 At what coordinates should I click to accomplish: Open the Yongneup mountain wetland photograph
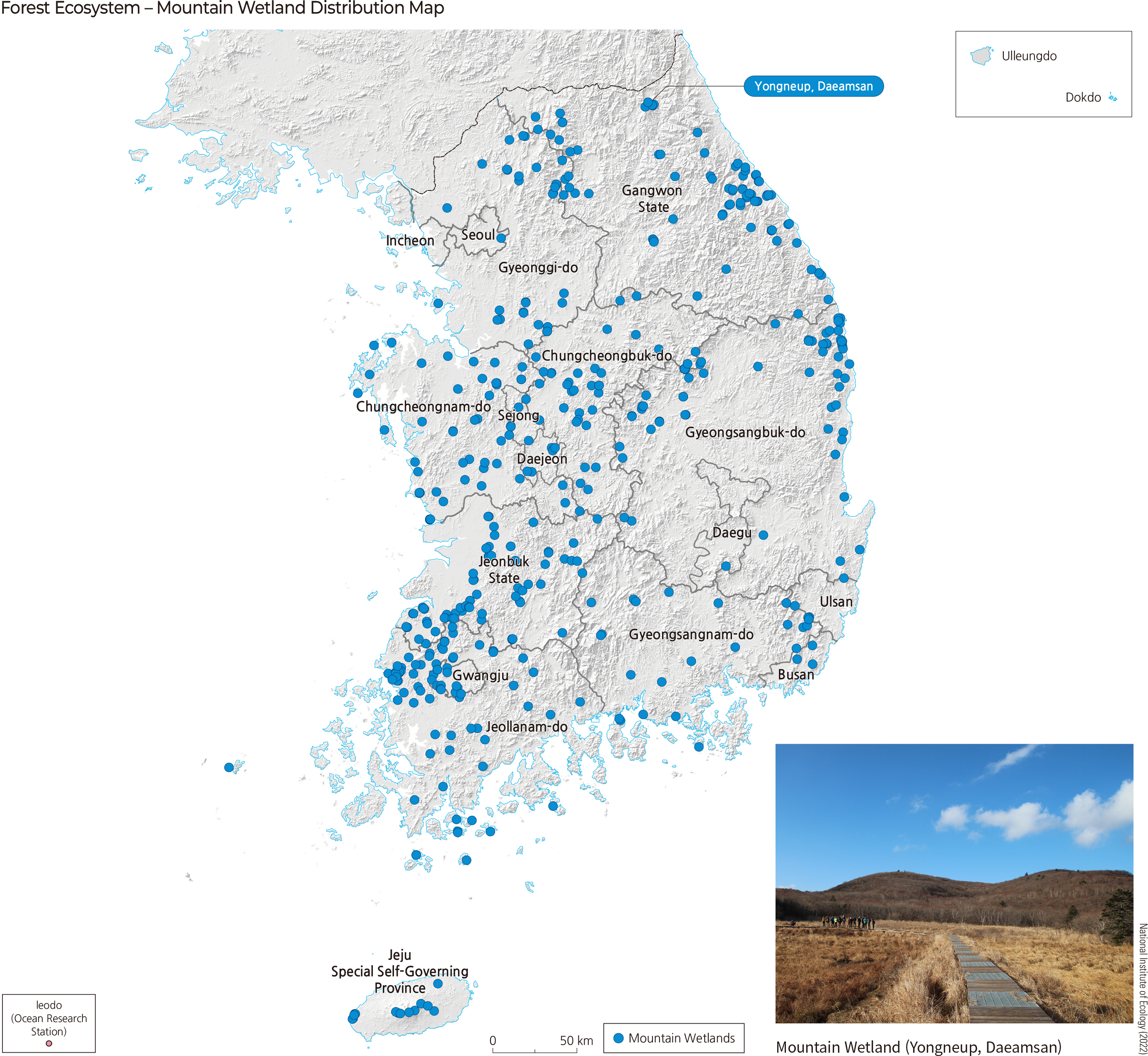click(x=954, y=883)
